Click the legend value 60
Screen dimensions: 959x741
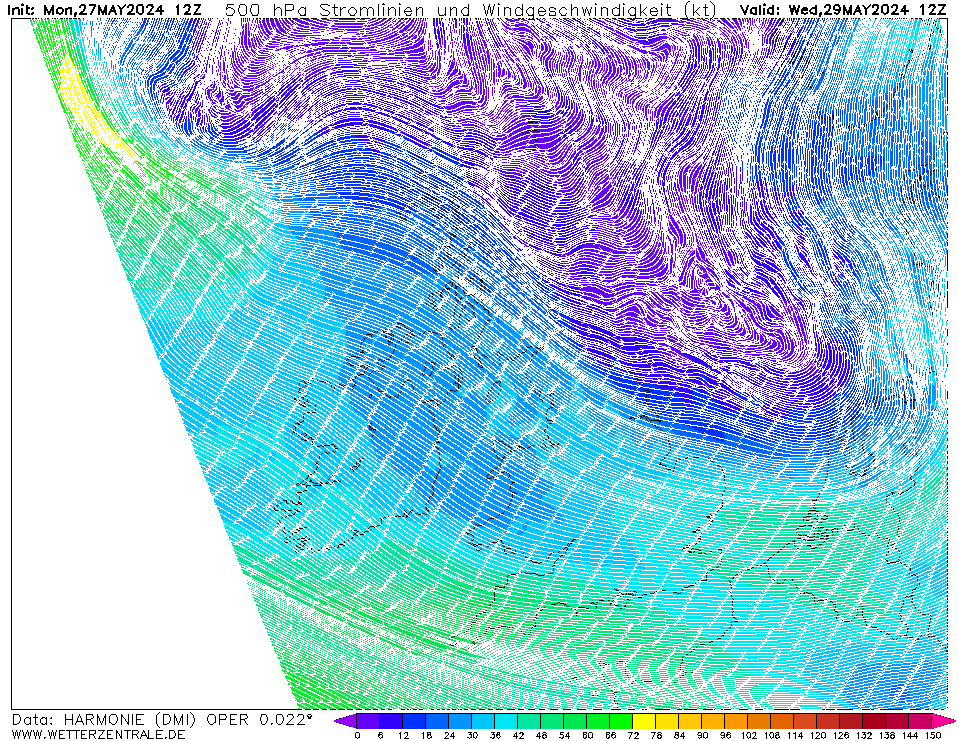588,735
